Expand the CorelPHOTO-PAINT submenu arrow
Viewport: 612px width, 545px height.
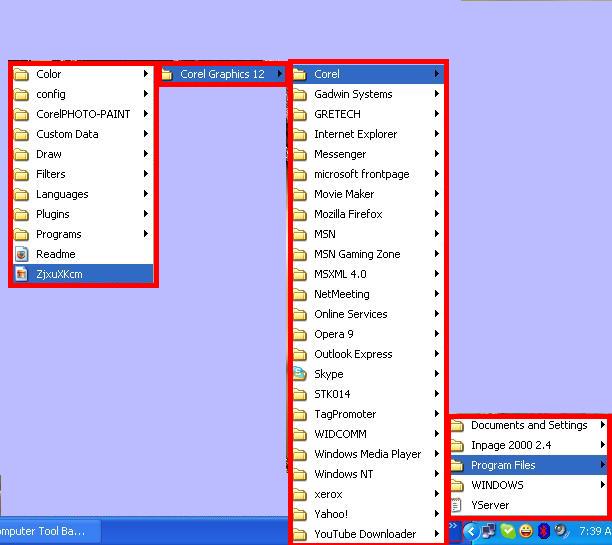(146, 114)
